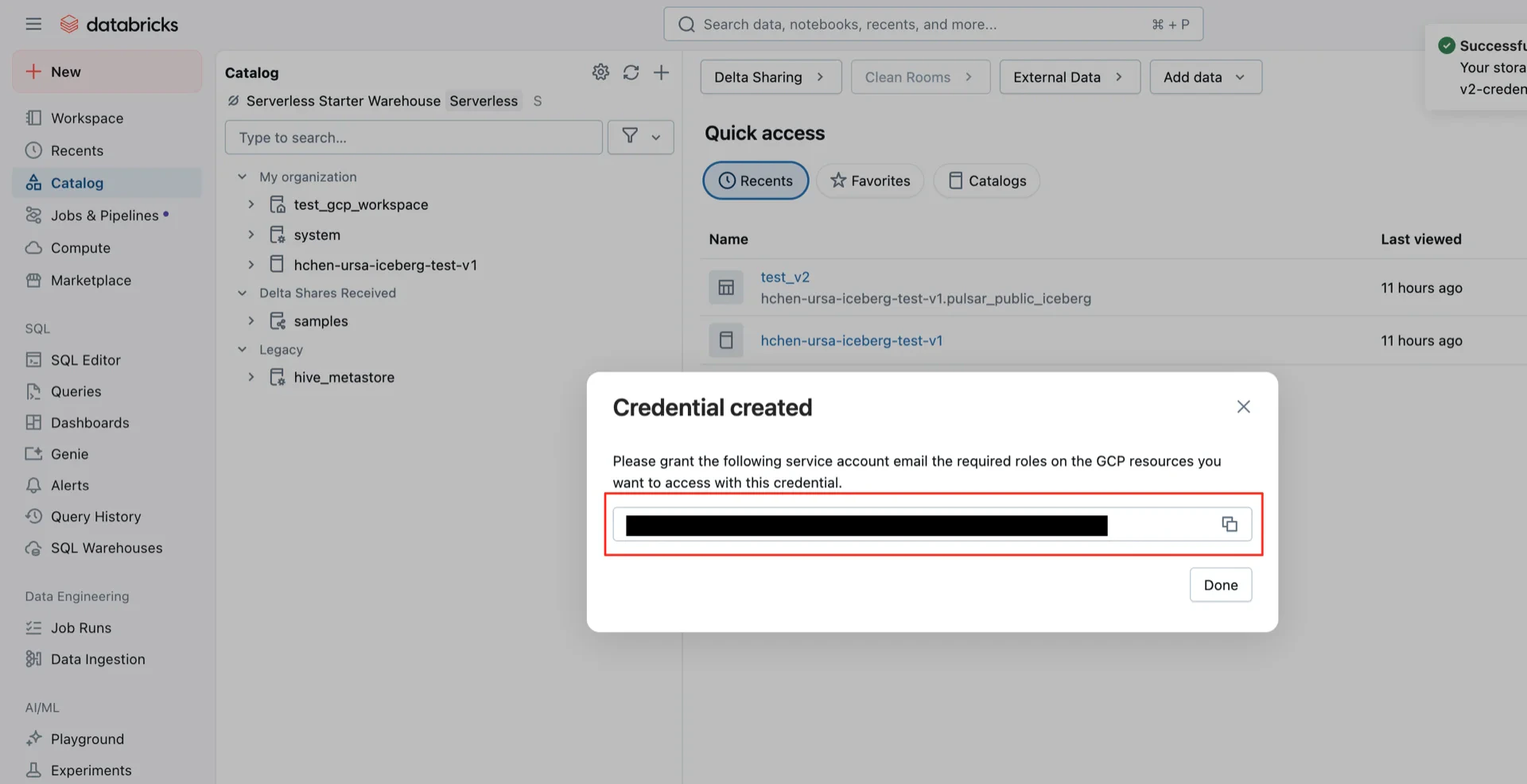Click the Databricks logo
The image size is (1527, 784).
tap(119, 24)
